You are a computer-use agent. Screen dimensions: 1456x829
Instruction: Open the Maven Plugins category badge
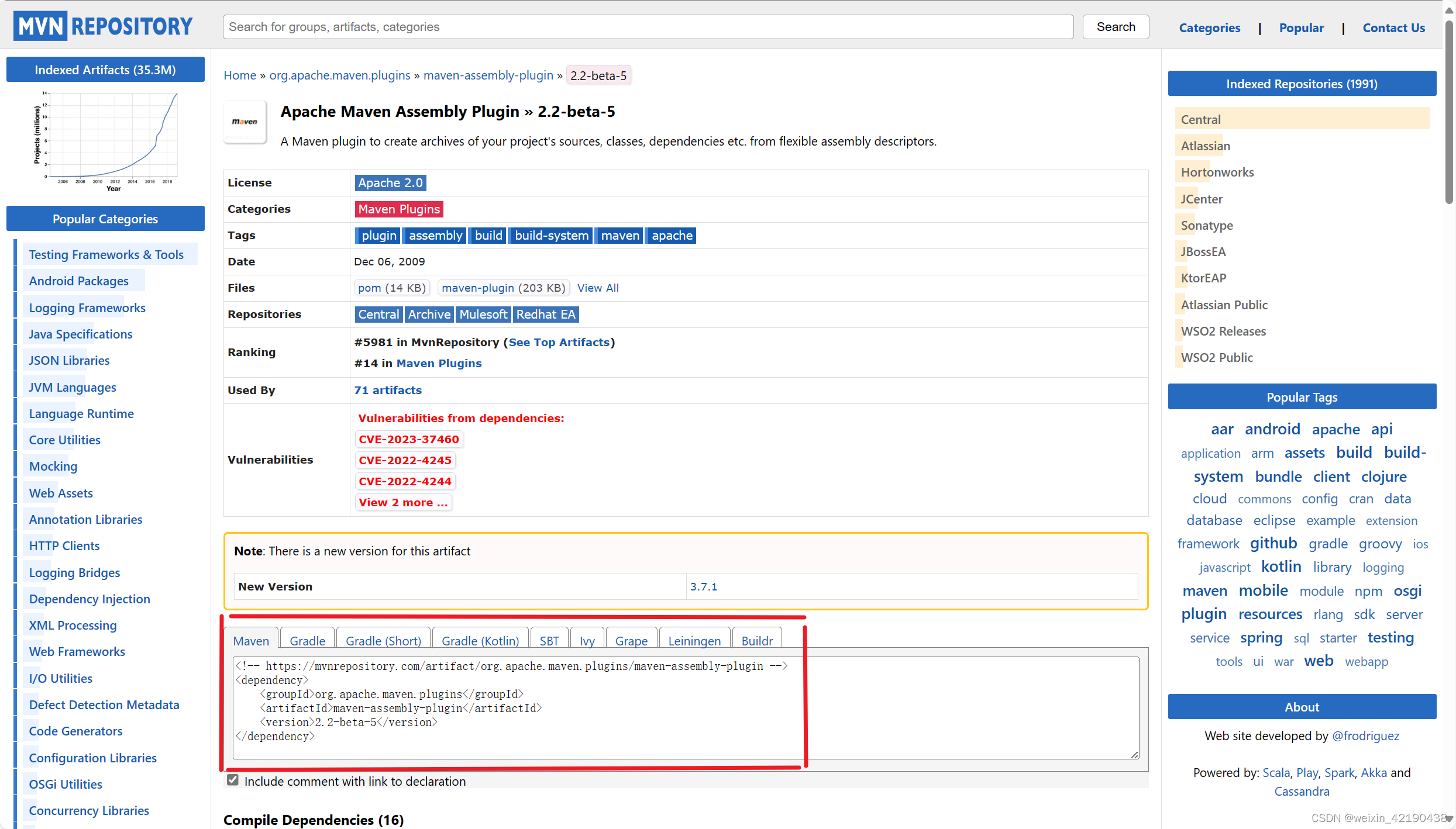click(399, 209)
